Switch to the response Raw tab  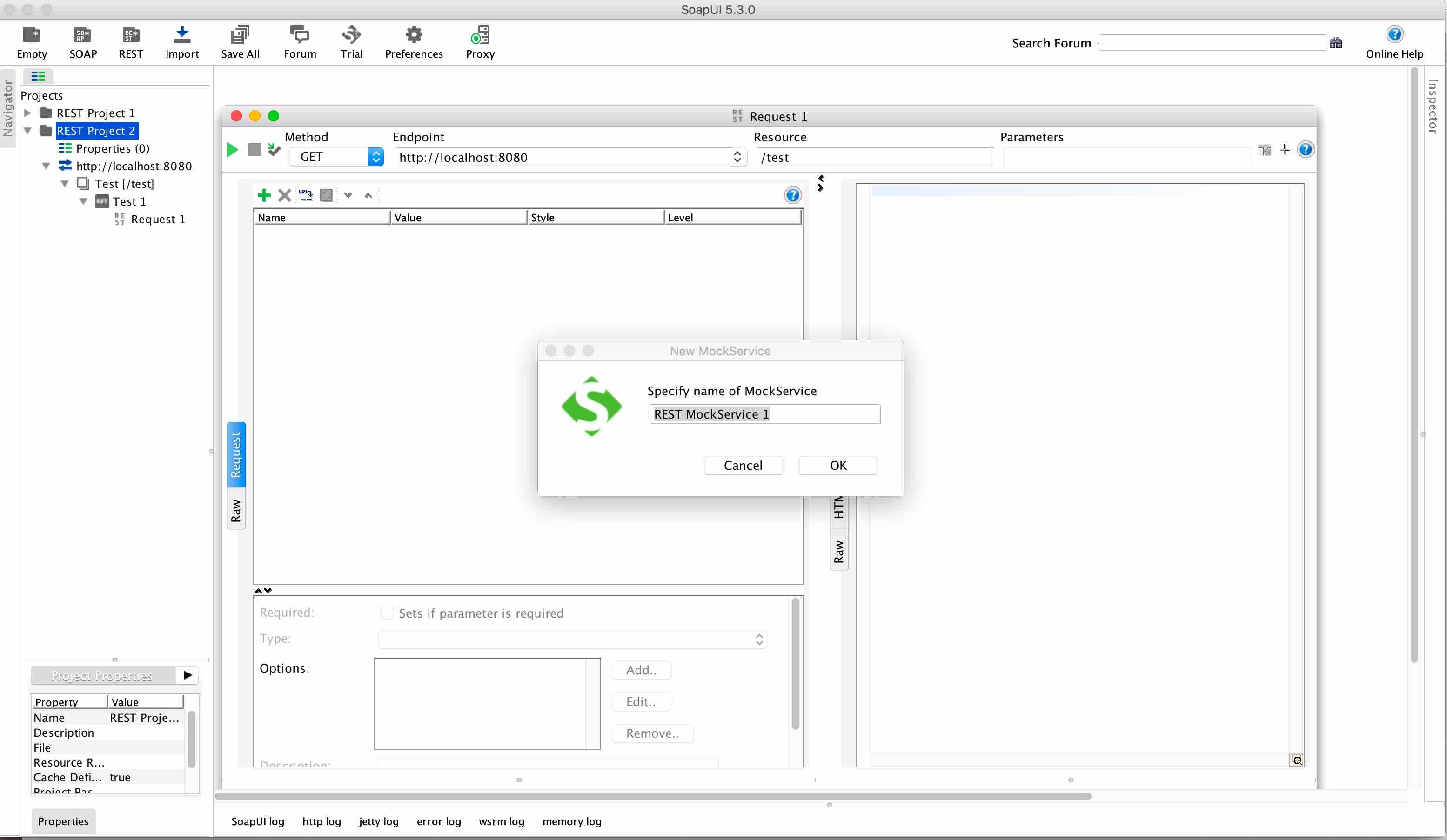pyautogui.click(x=839, y=552)
